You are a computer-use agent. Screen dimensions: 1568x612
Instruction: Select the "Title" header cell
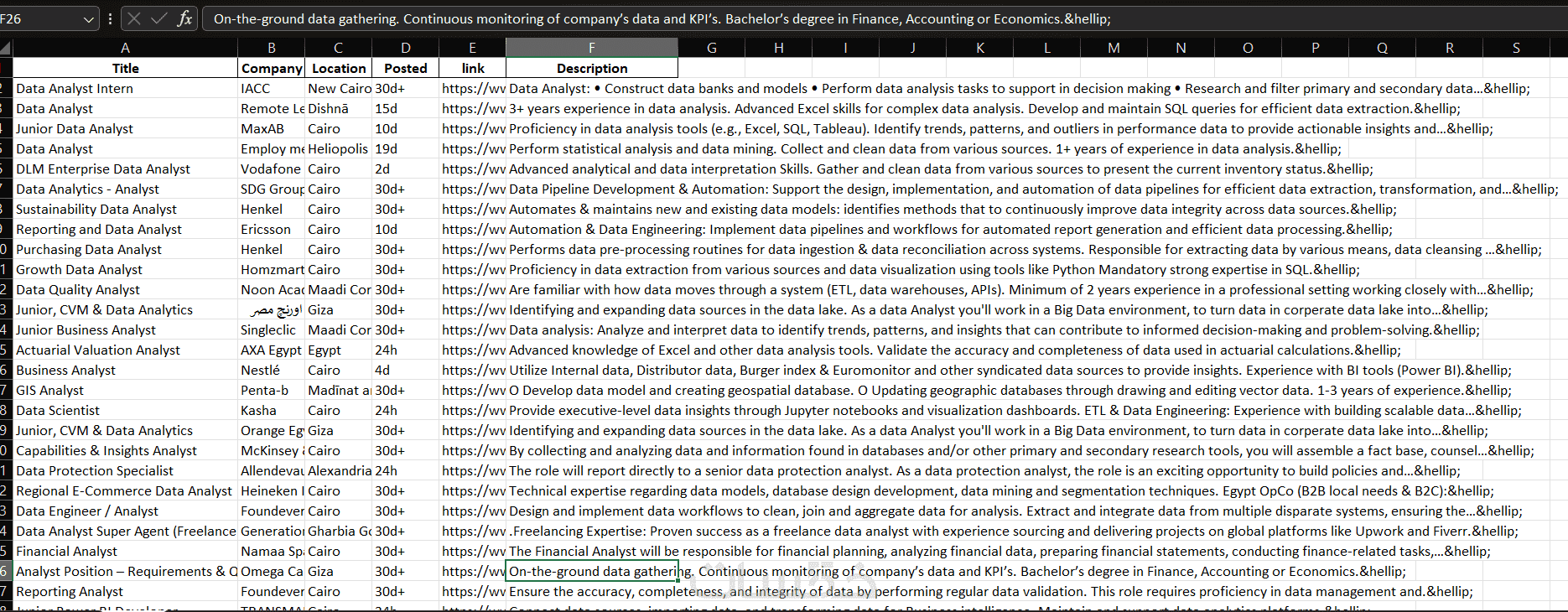[x=125, y=68]
